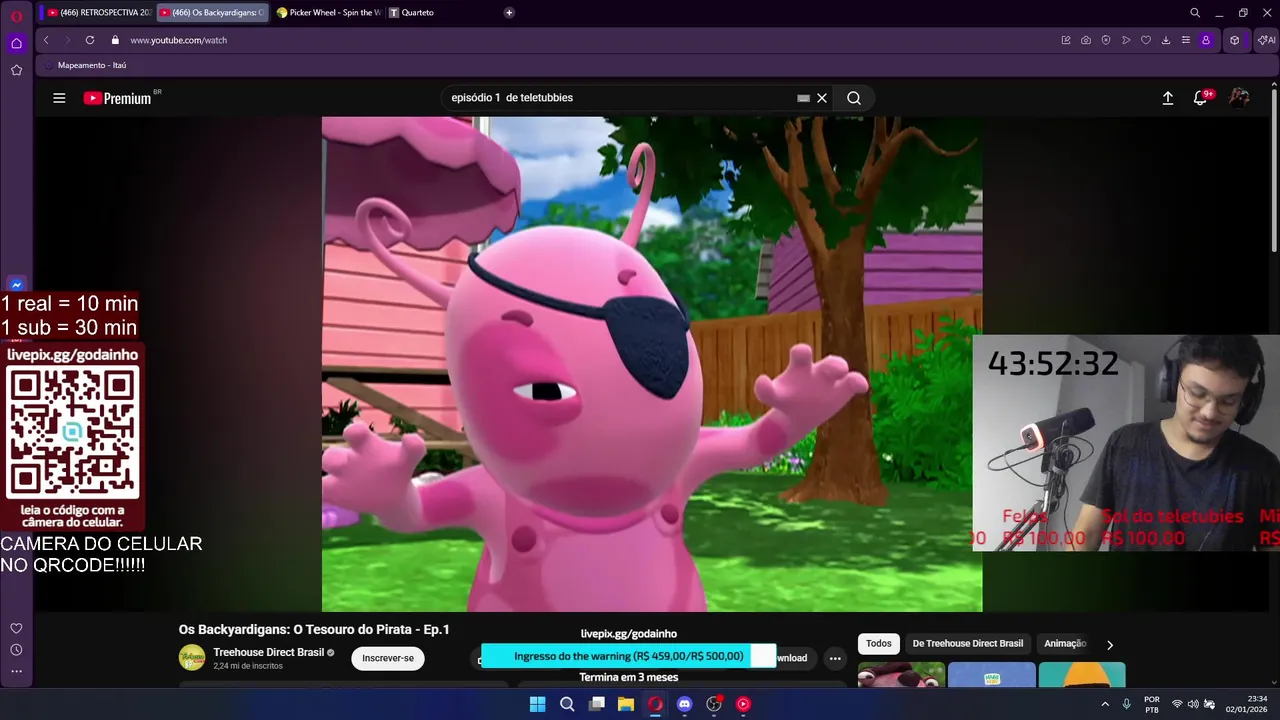Click the Backyardigans video player
The width and height of the screenshot is (1280, 720).
652,364
